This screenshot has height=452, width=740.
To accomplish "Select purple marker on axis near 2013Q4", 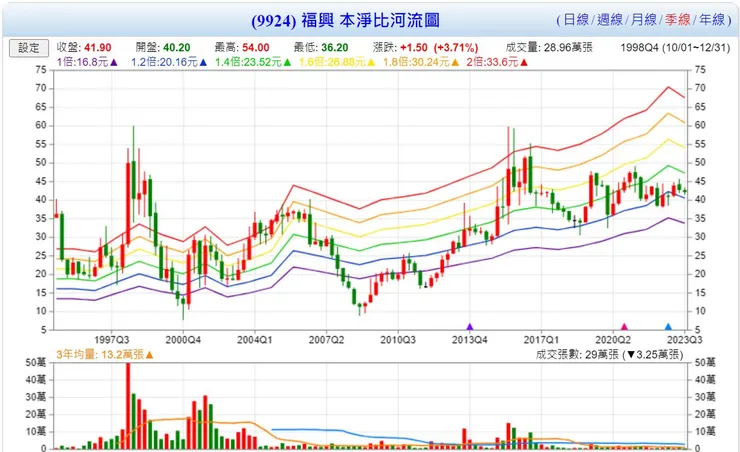I will point(470,326).
